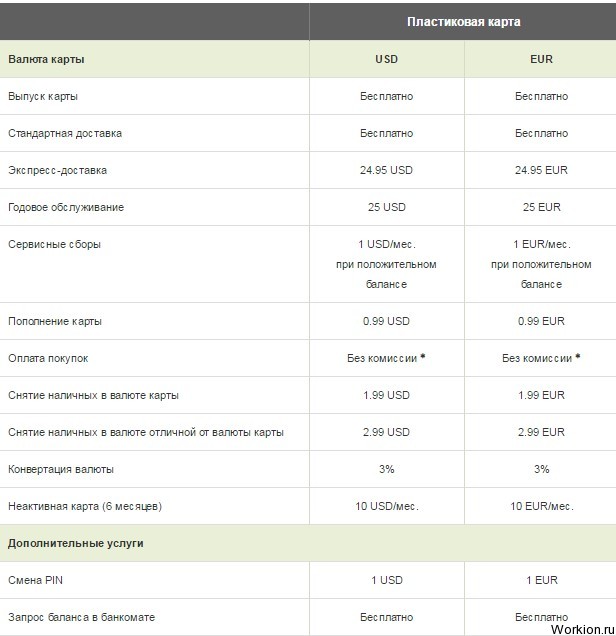
Task: Click the 'Стандартная доставка' row label
Action: [x=65, y=133]
